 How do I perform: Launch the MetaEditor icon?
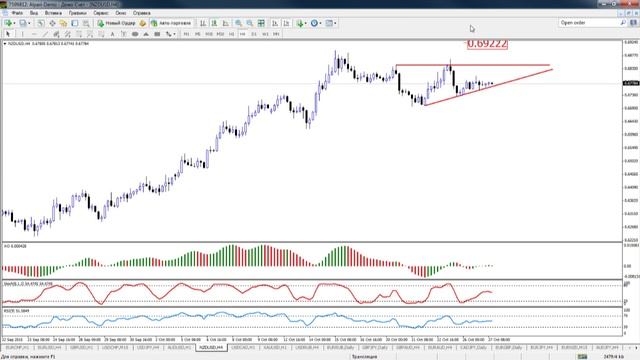[x=142, y=23]
